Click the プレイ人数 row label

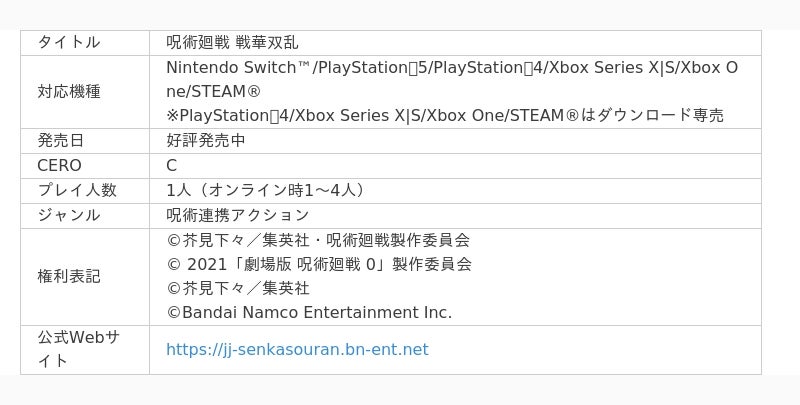click(x=77, y=190)
